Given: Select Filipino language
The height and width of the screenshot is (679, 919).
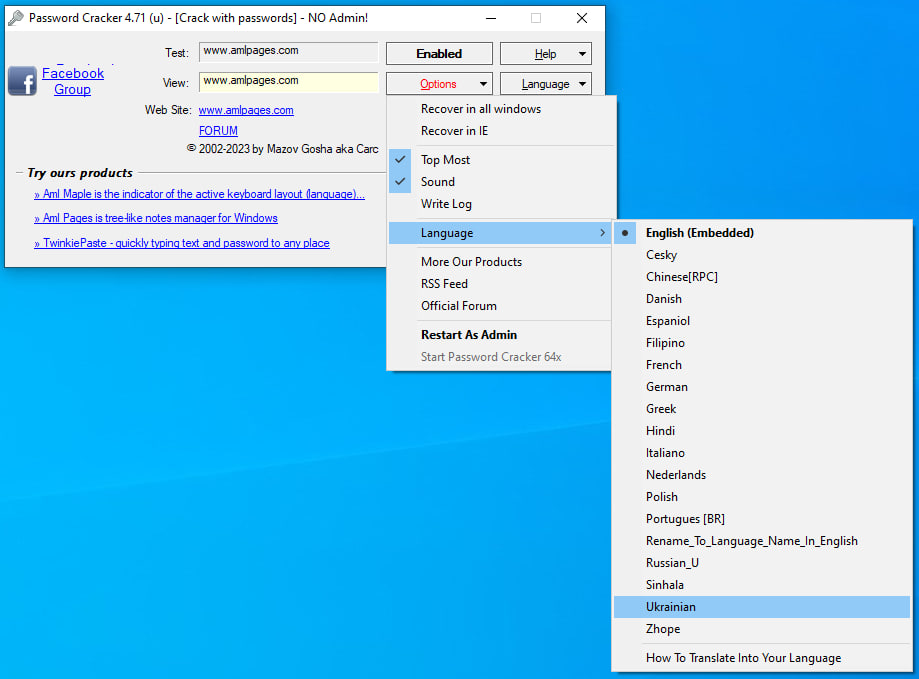Looking at the screenshot, I should [762, 343].
